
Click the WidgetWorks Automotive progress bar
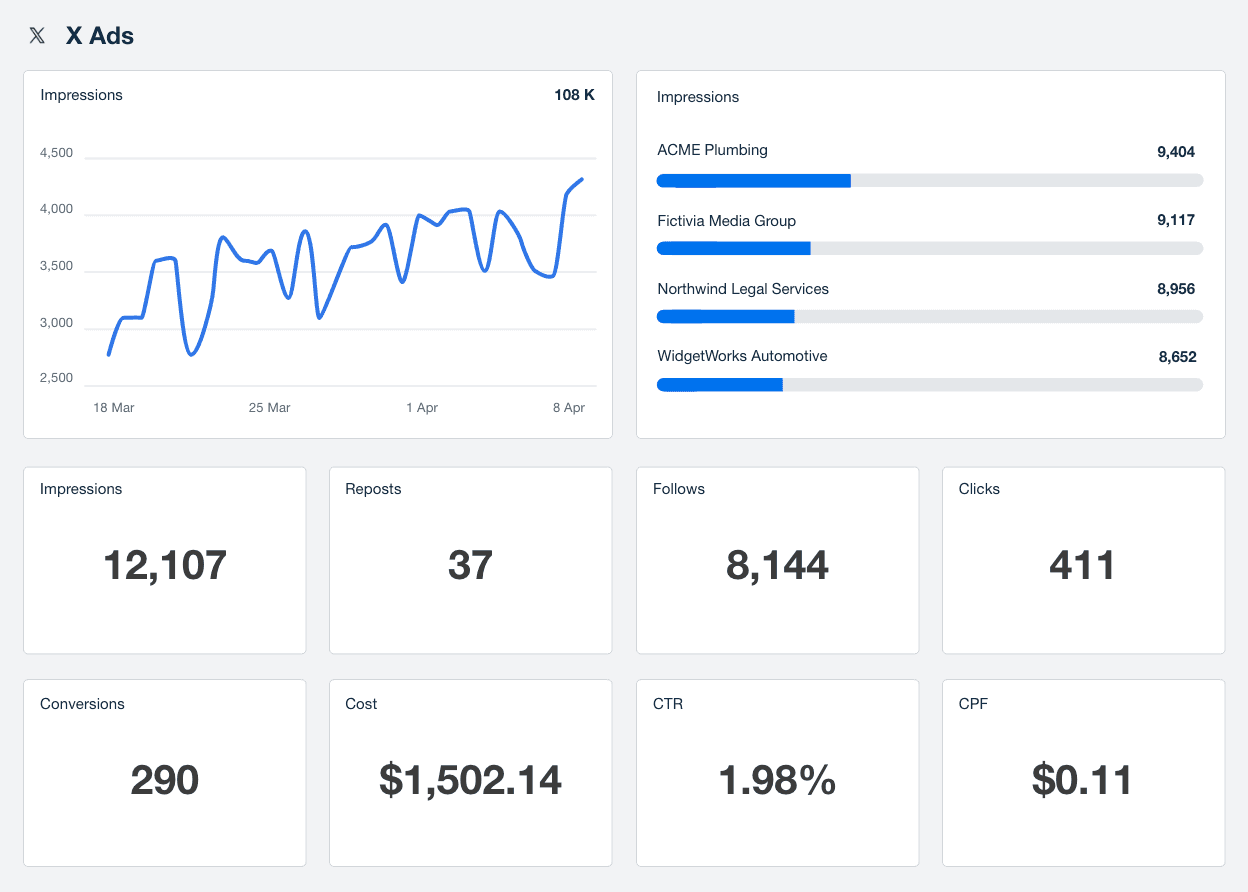tap(929, 384)
